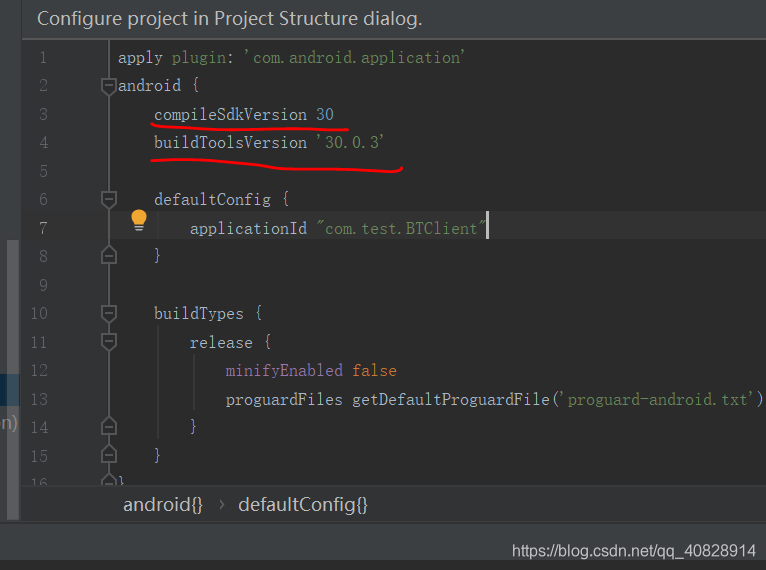Collapse the android block fold marker
766x570 pixels.
click(108, 86)
